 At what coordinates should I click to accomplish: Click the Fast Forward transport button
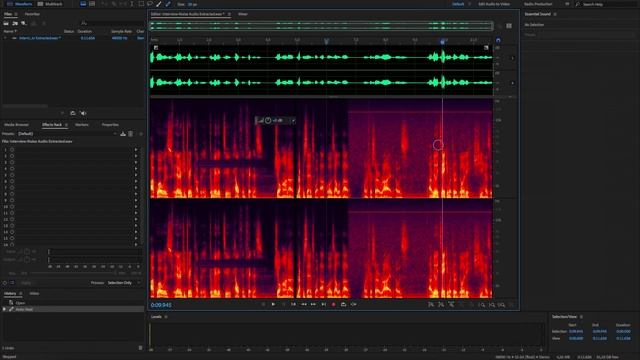[x=313, y=304]
